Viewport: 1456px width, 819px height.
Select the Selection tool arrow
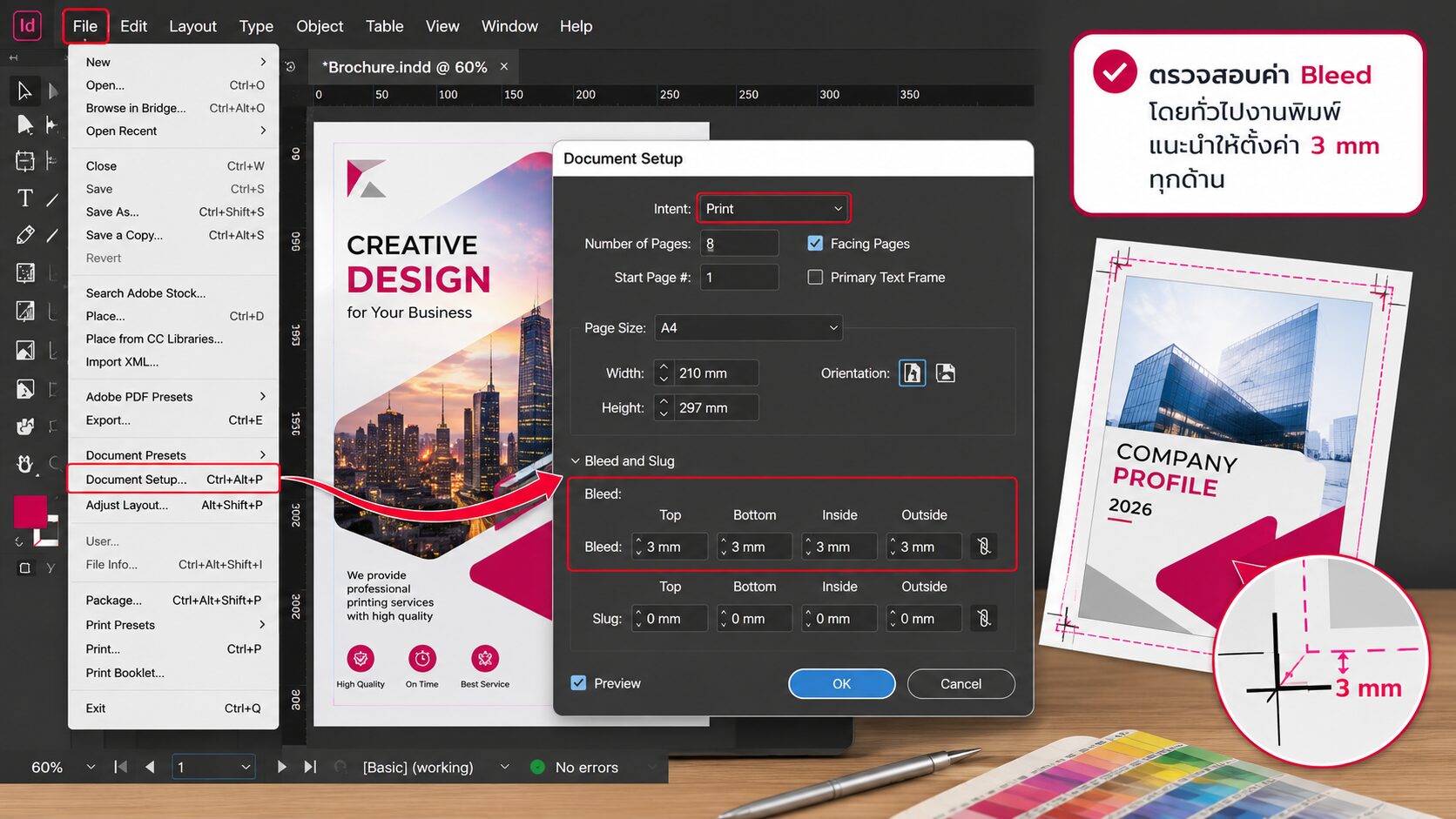coord(24,91)
